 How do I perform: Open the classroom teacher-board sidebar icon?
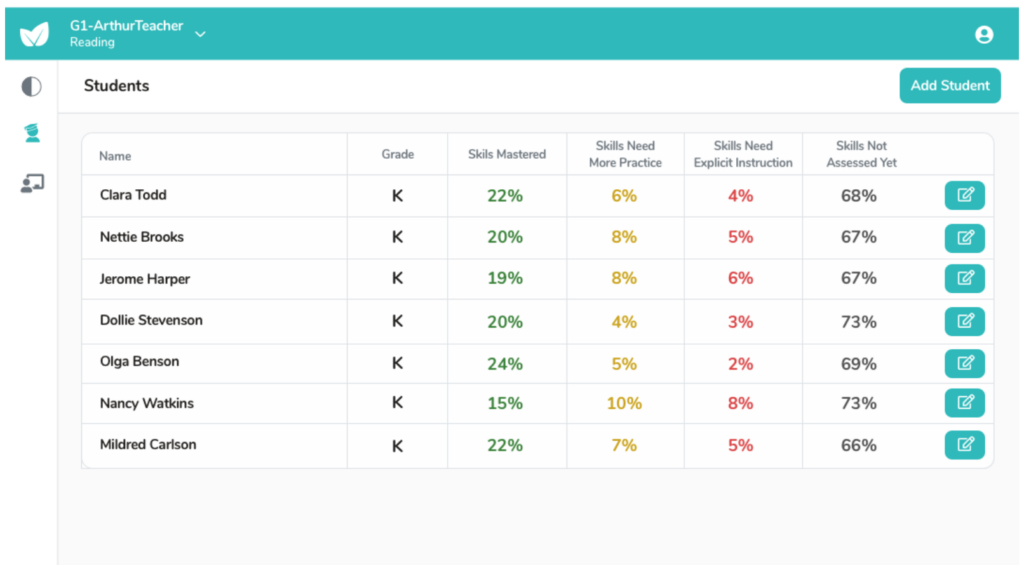32,183
